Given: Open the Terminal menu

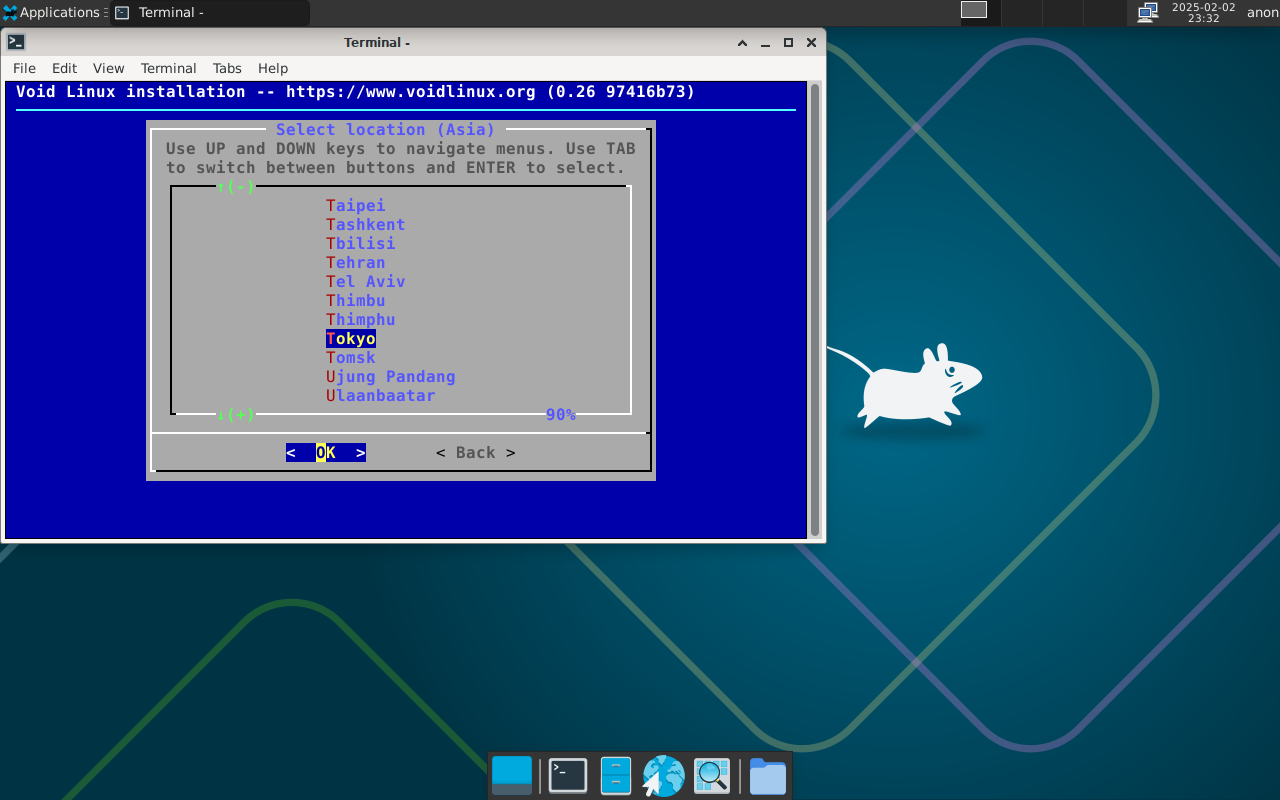Looking at the screenshot, I should point(168,68).
